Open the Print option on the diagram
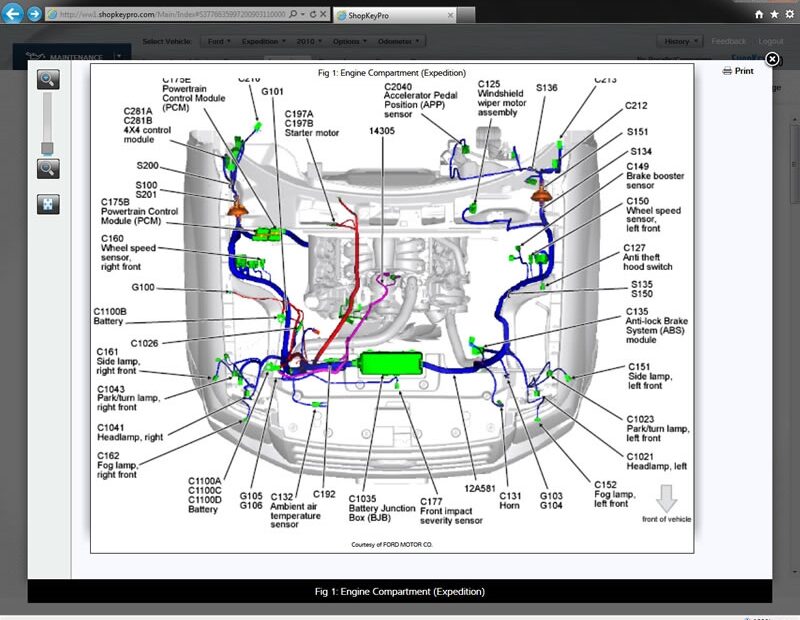 tap(737, 71)
